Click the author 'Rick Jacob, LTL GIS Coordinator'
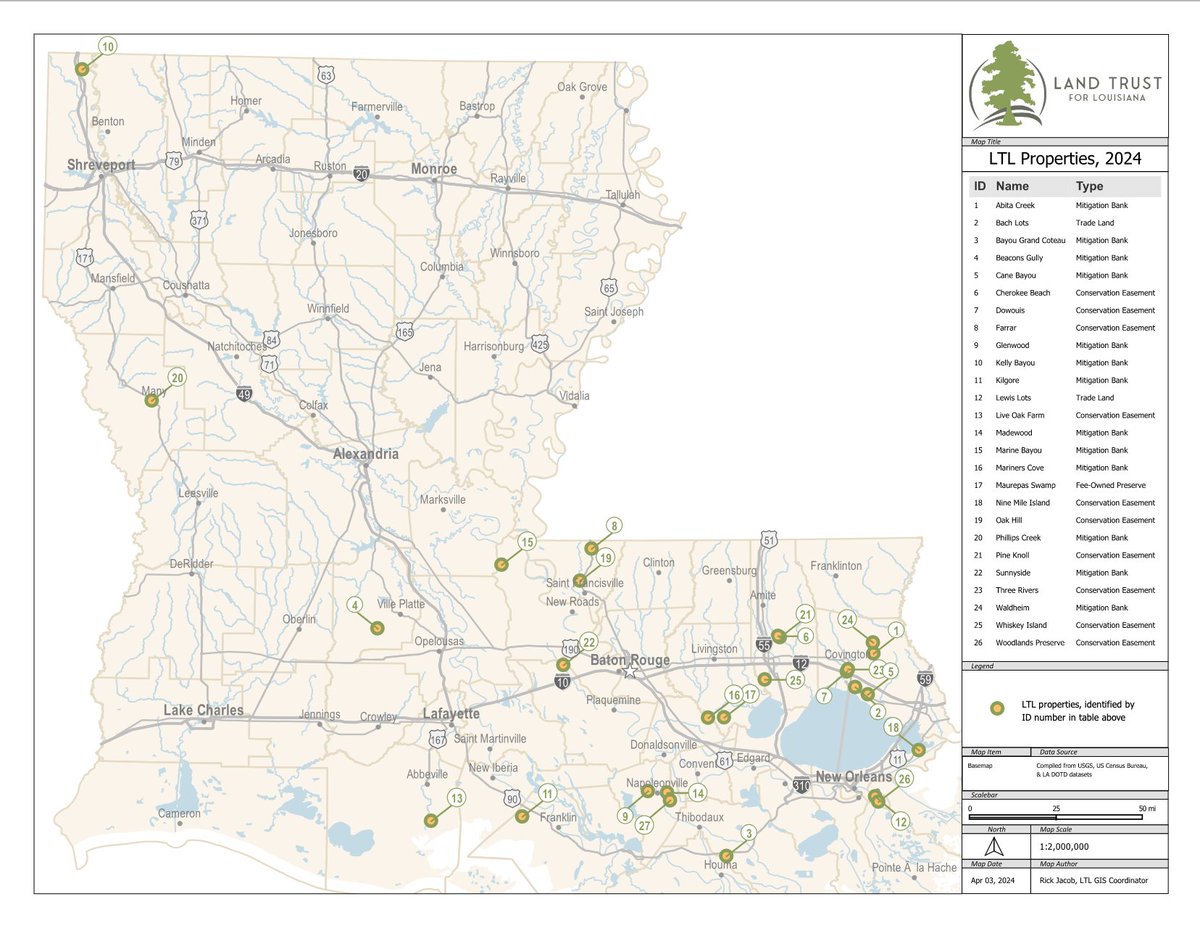 point(1094,880)
